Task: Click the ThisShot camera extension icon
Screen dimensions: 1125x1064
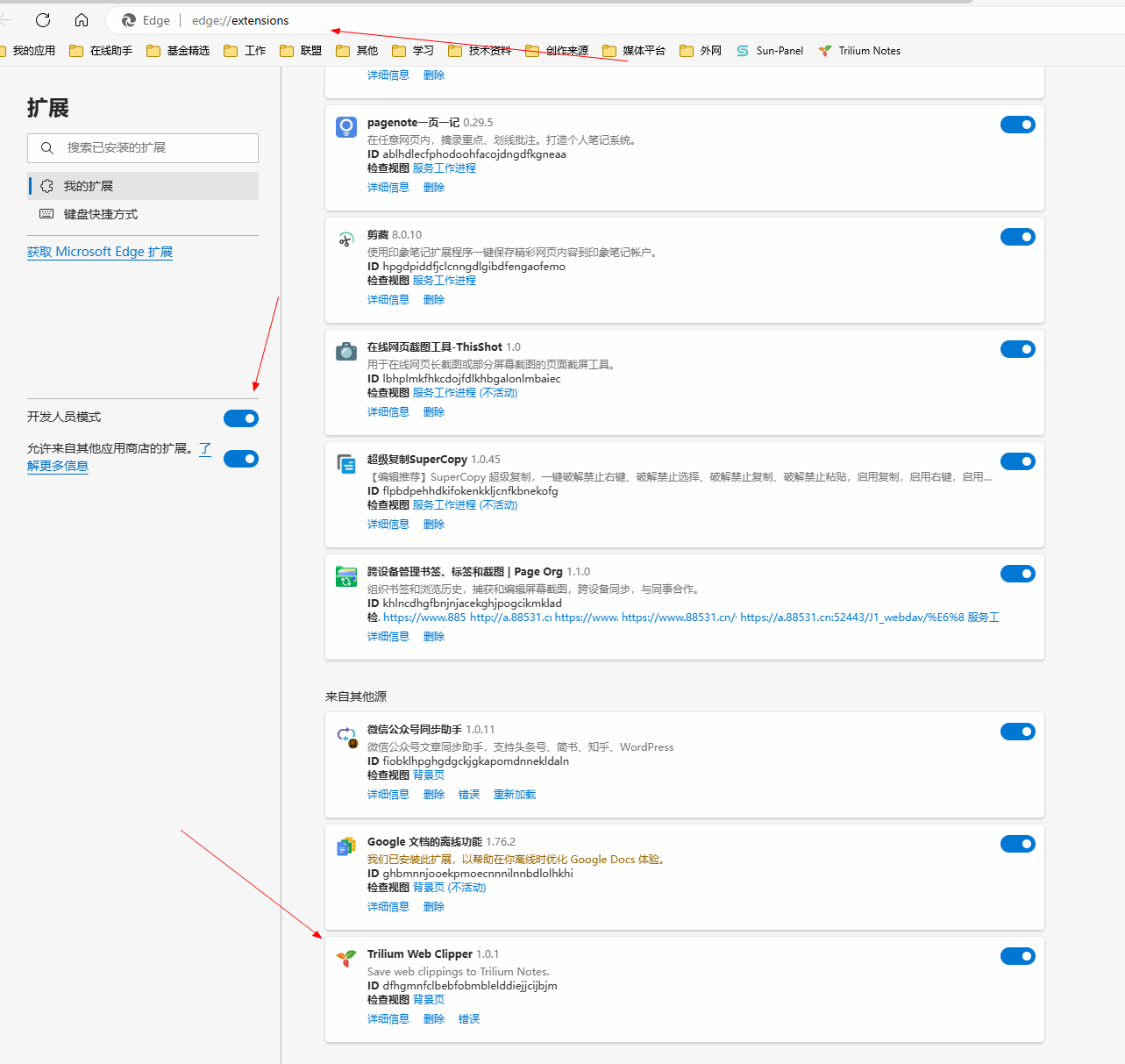Action: 346,352
